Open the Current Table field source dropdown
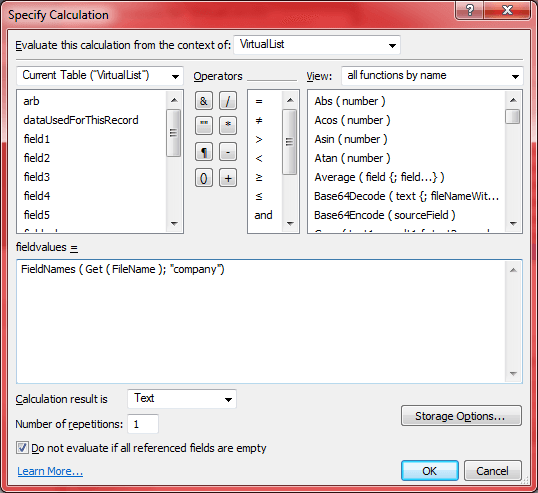 click(100, 75)
